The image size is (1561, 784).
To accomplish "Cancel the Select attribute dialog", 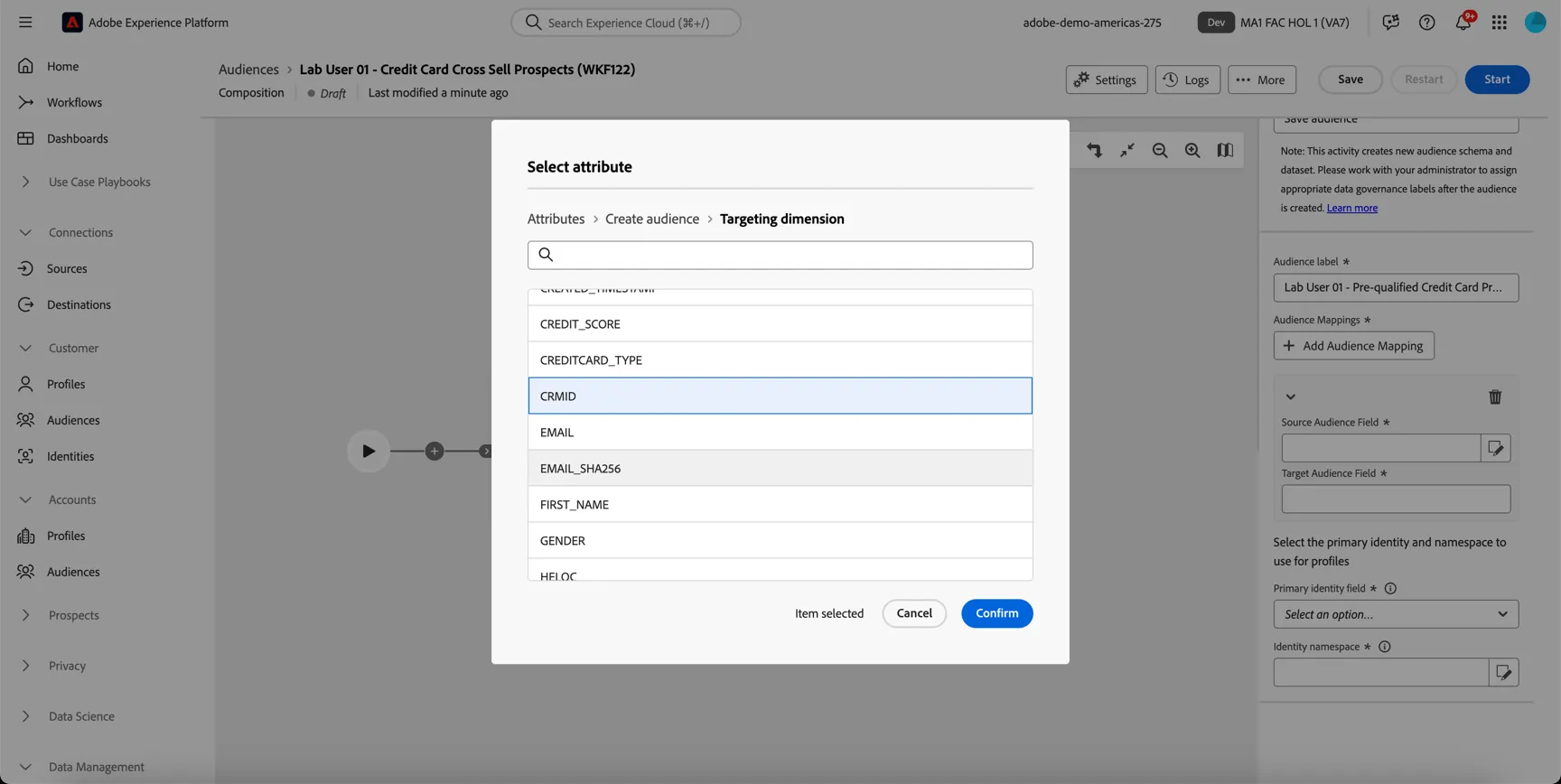I will click(x=914, y=613).
